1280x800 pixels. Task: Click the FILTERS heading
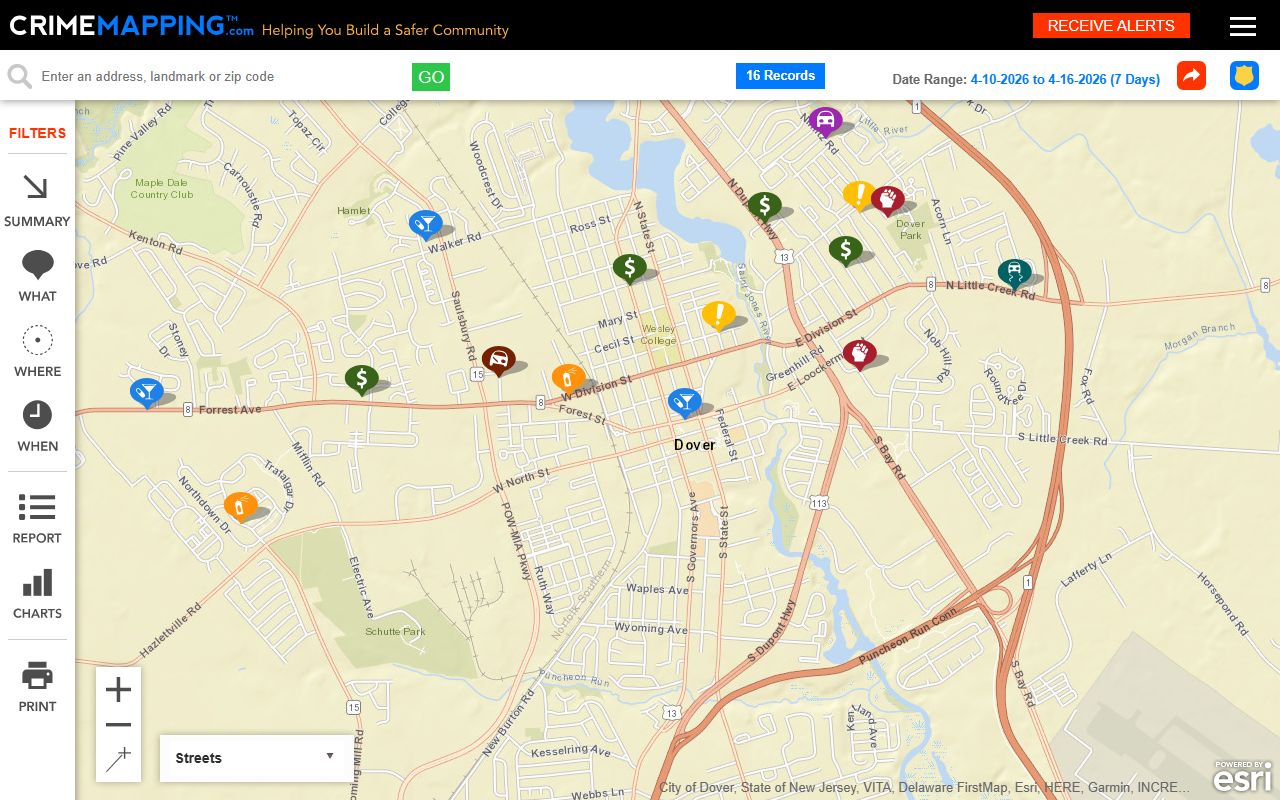[x=37, y=133]
